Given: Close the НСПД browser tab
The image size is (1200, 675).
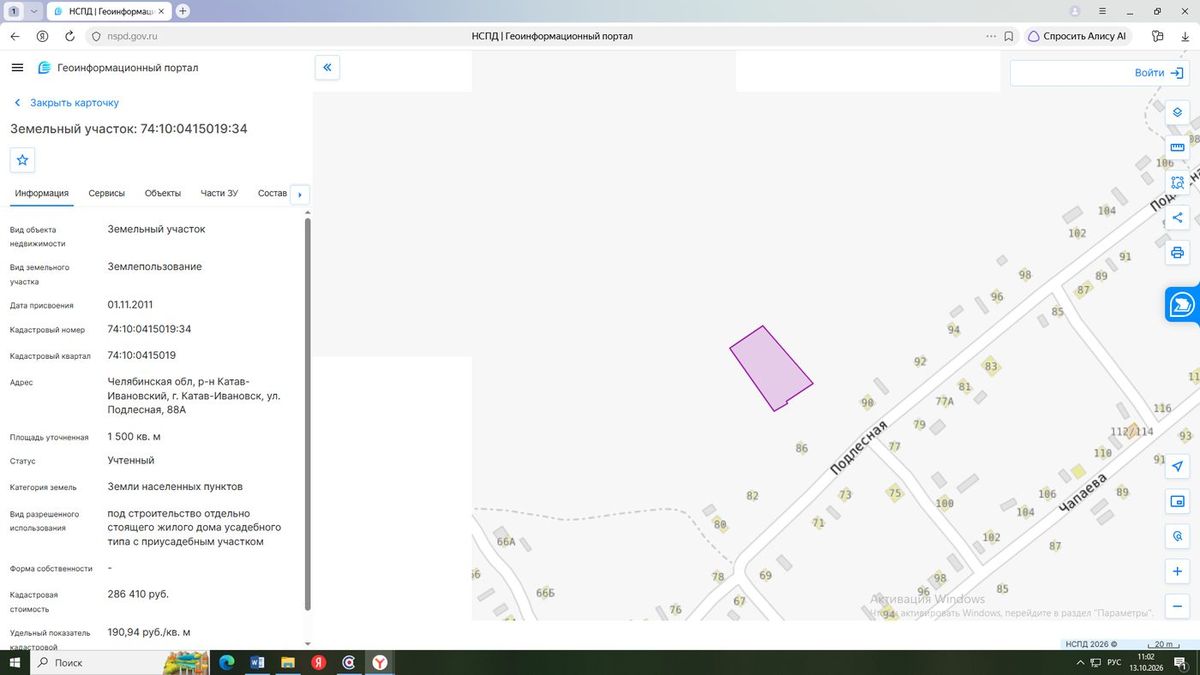Looking at the screenshot, I should coord(162,11).
